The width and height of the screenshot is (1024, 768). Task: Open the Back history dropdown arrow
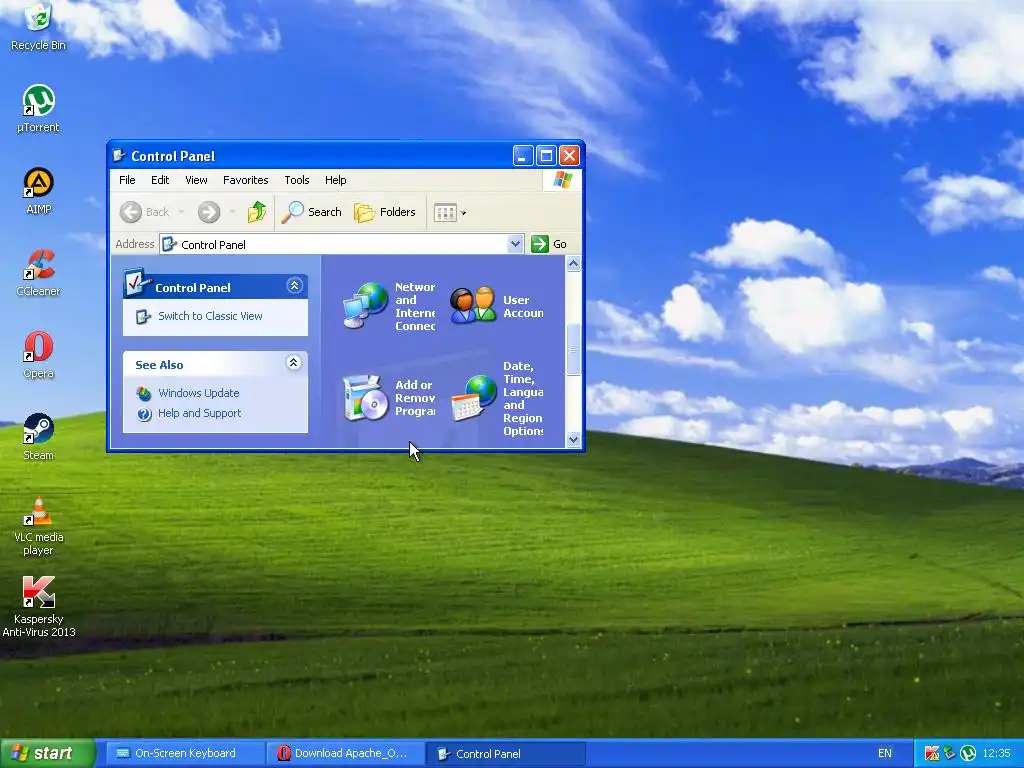click(x=182, y=212)
